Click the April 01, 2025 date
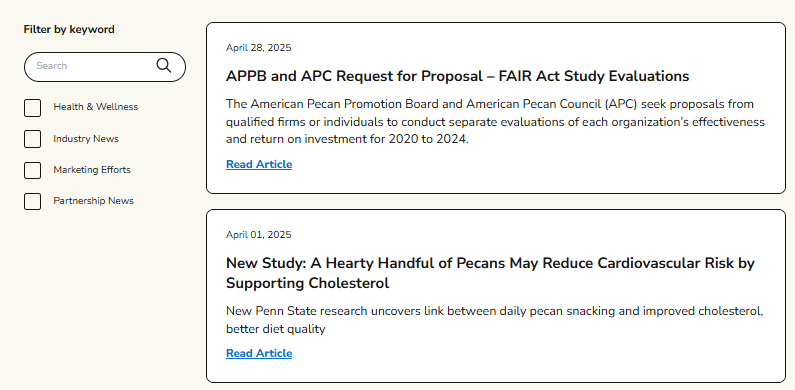 tap(259, 235)
